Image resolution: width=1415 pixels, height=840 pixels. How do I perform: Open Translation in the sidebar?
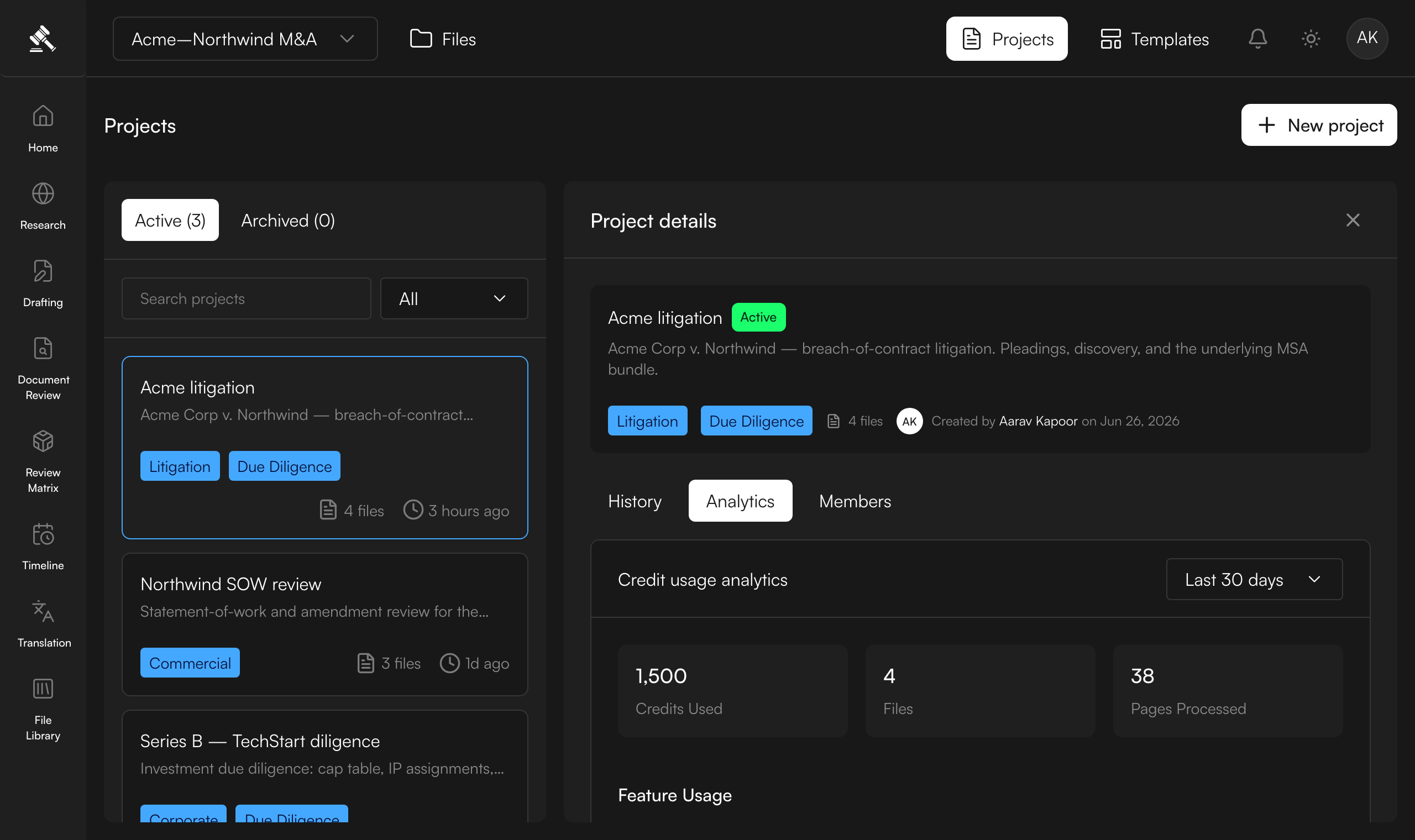coord(43,624)
